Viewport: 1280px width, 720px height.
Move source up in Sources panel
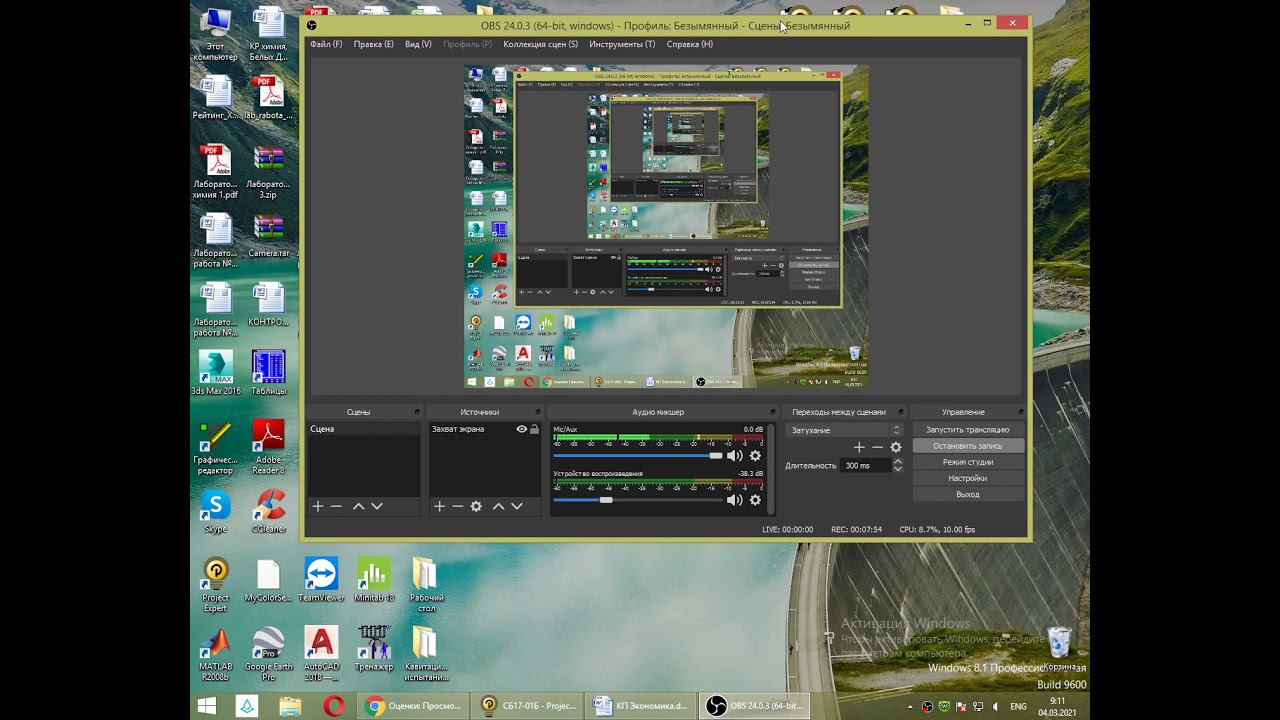[498, 506]
